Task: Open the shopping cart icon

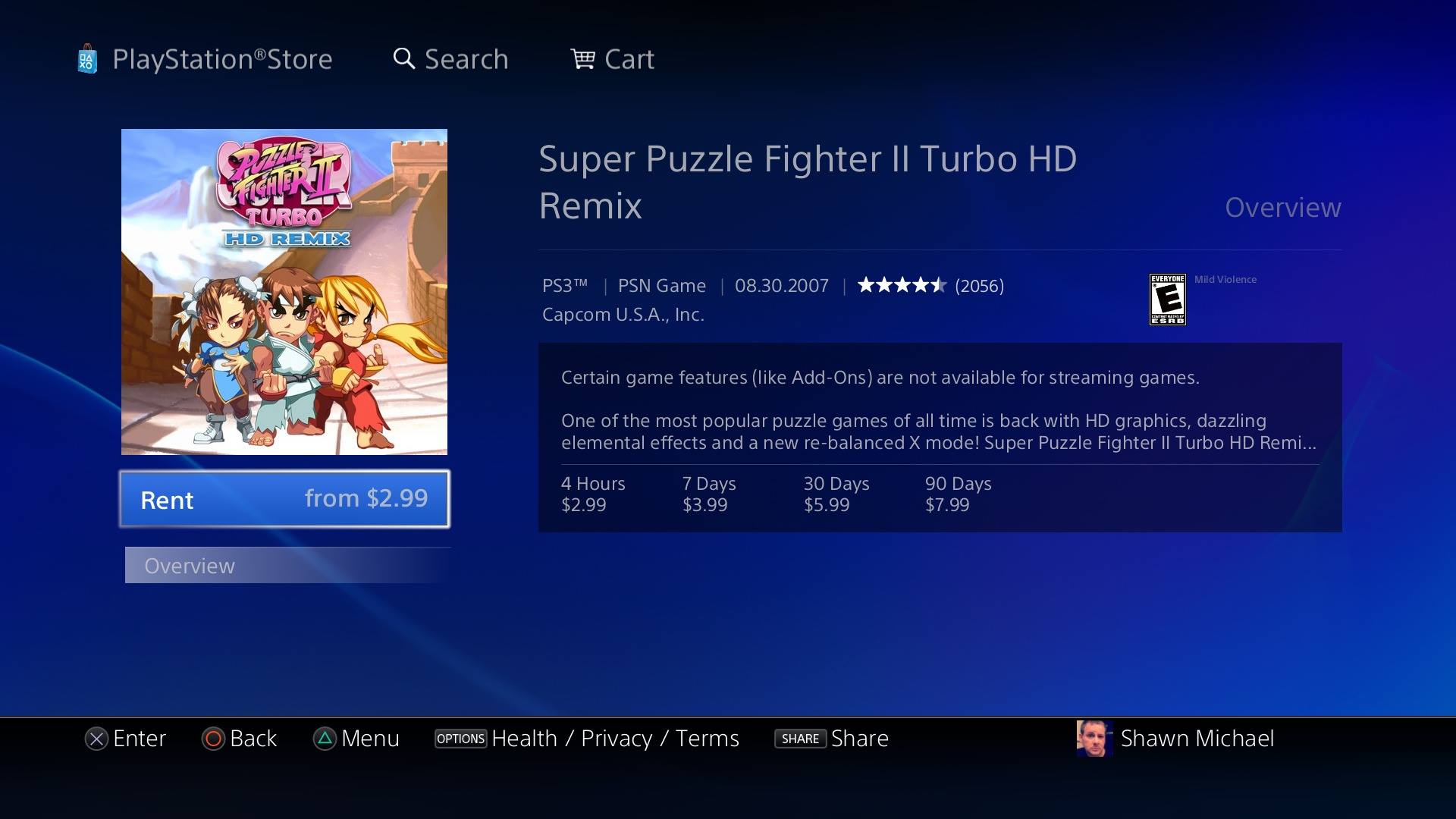Action: [582, 59]
